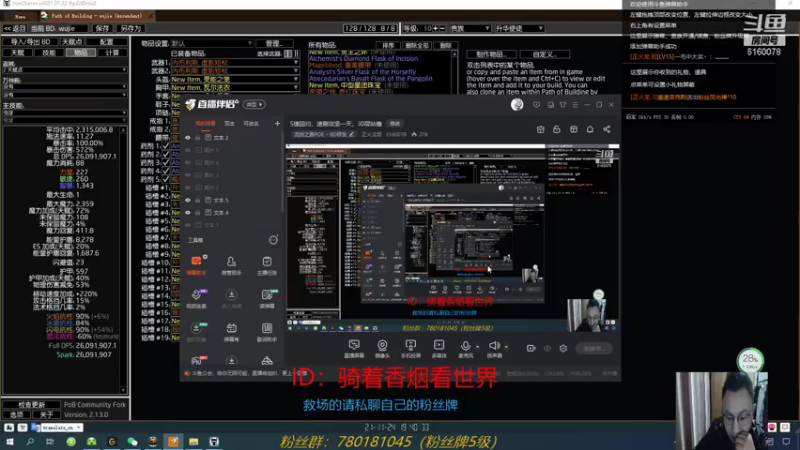This screenshot has width=800, height=450.
Task: Toggle lock on layer 文本 2
Action: 198,138
